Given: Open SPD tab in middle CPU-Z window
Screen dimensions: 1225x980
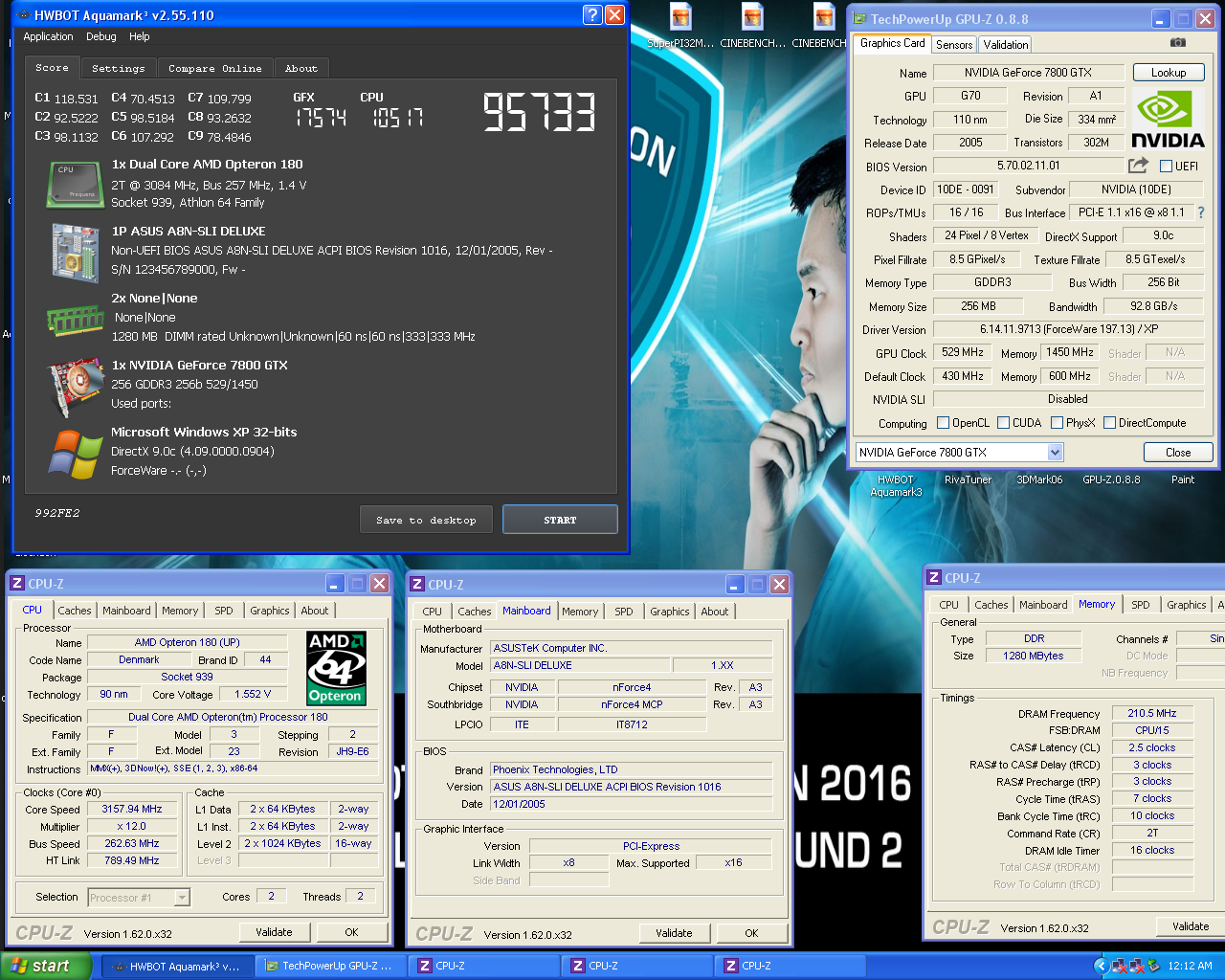Looking at the screenshot, I should [624, 612].
